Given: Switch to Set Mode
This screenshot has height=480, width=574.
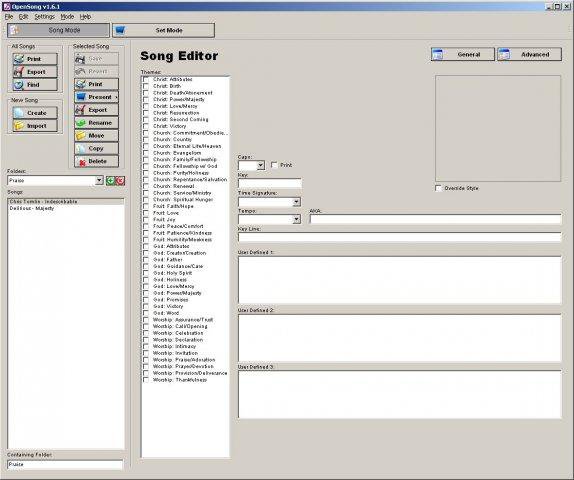Looking at the screenshot, I should pos(163,30).
